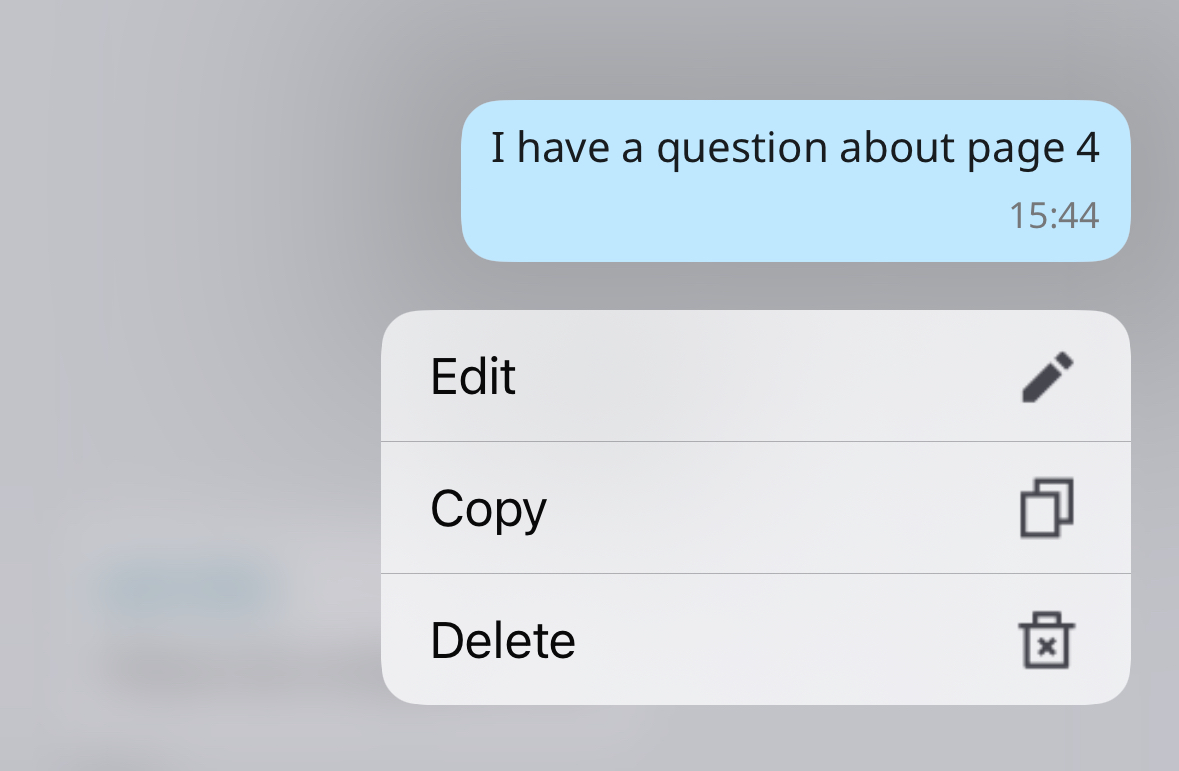Click the word "Edit" label
The width and height of the screenshot is (1179, 771).
[473, 376]
